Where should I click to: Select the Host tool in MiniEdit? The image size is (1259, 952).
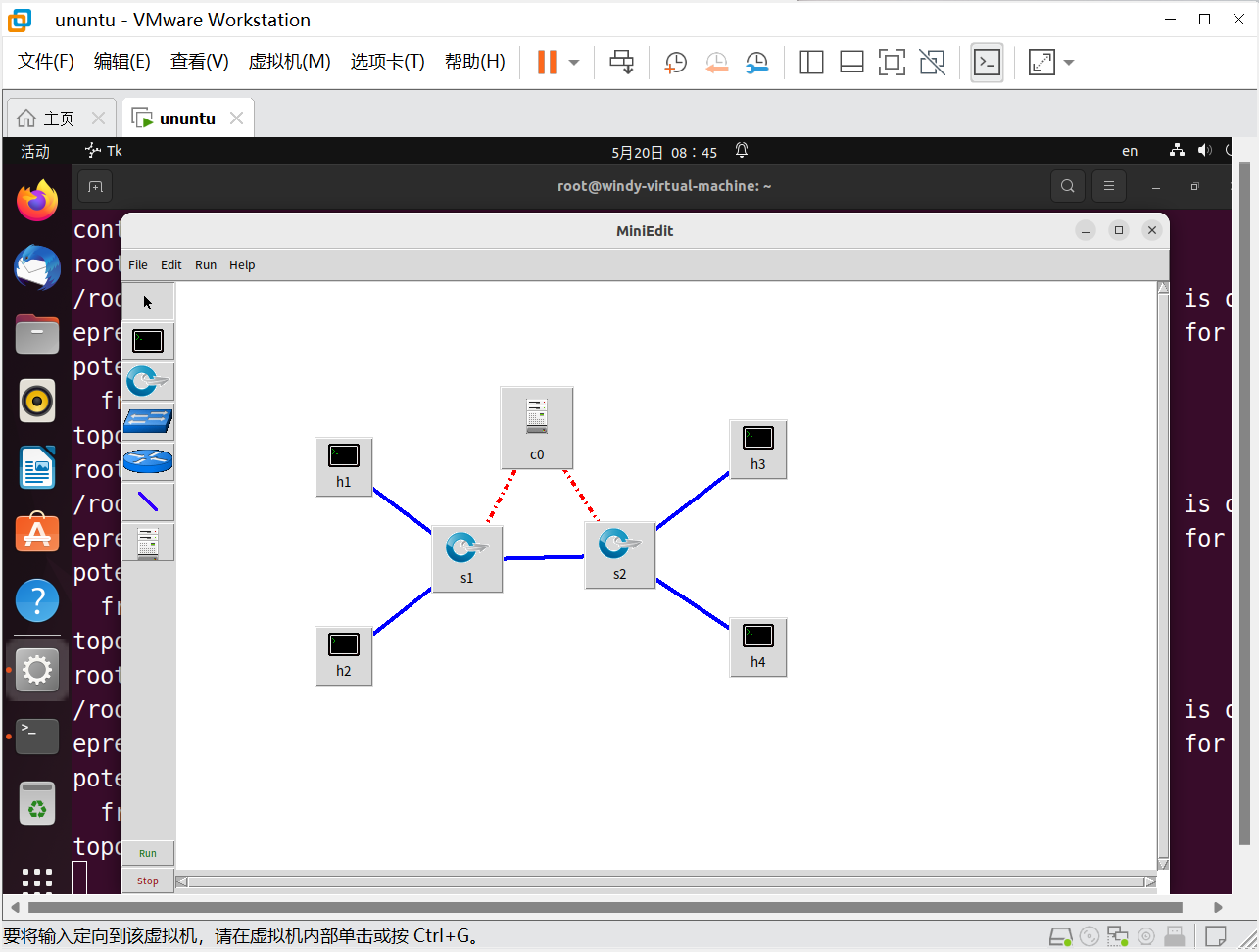pos(147,340)
